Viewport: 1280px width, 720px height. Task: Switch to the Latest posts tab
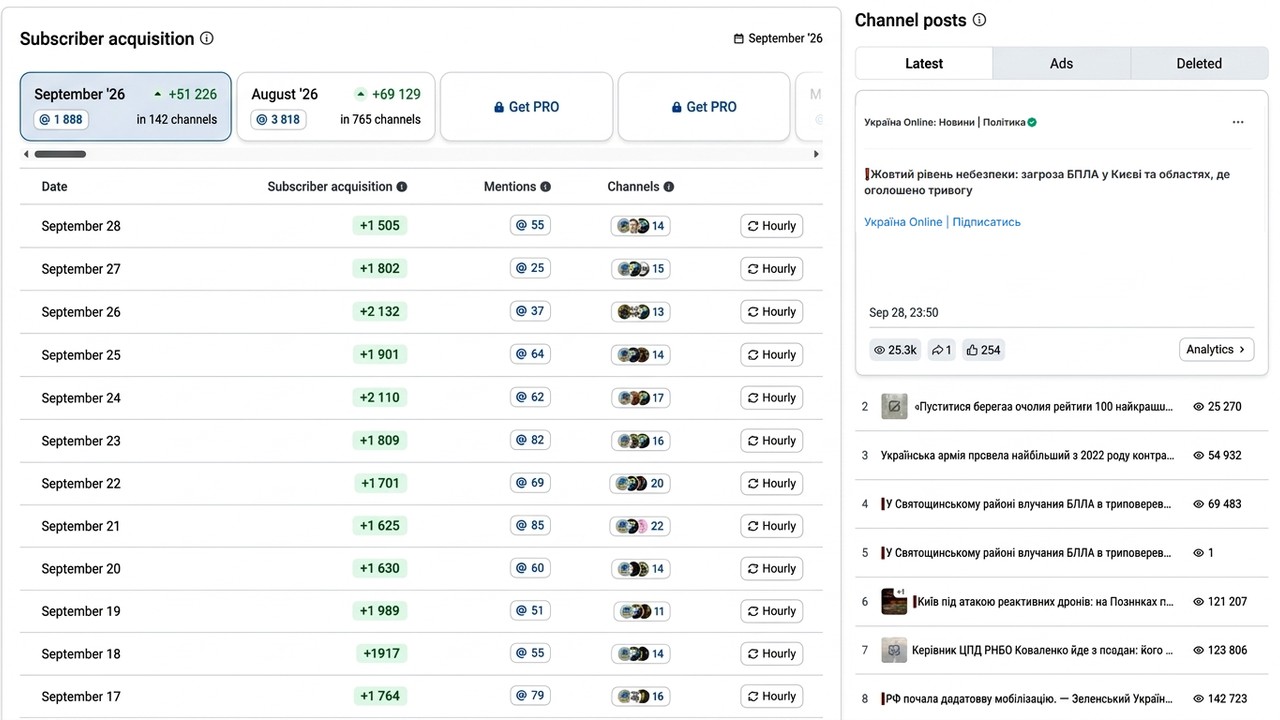924,63
